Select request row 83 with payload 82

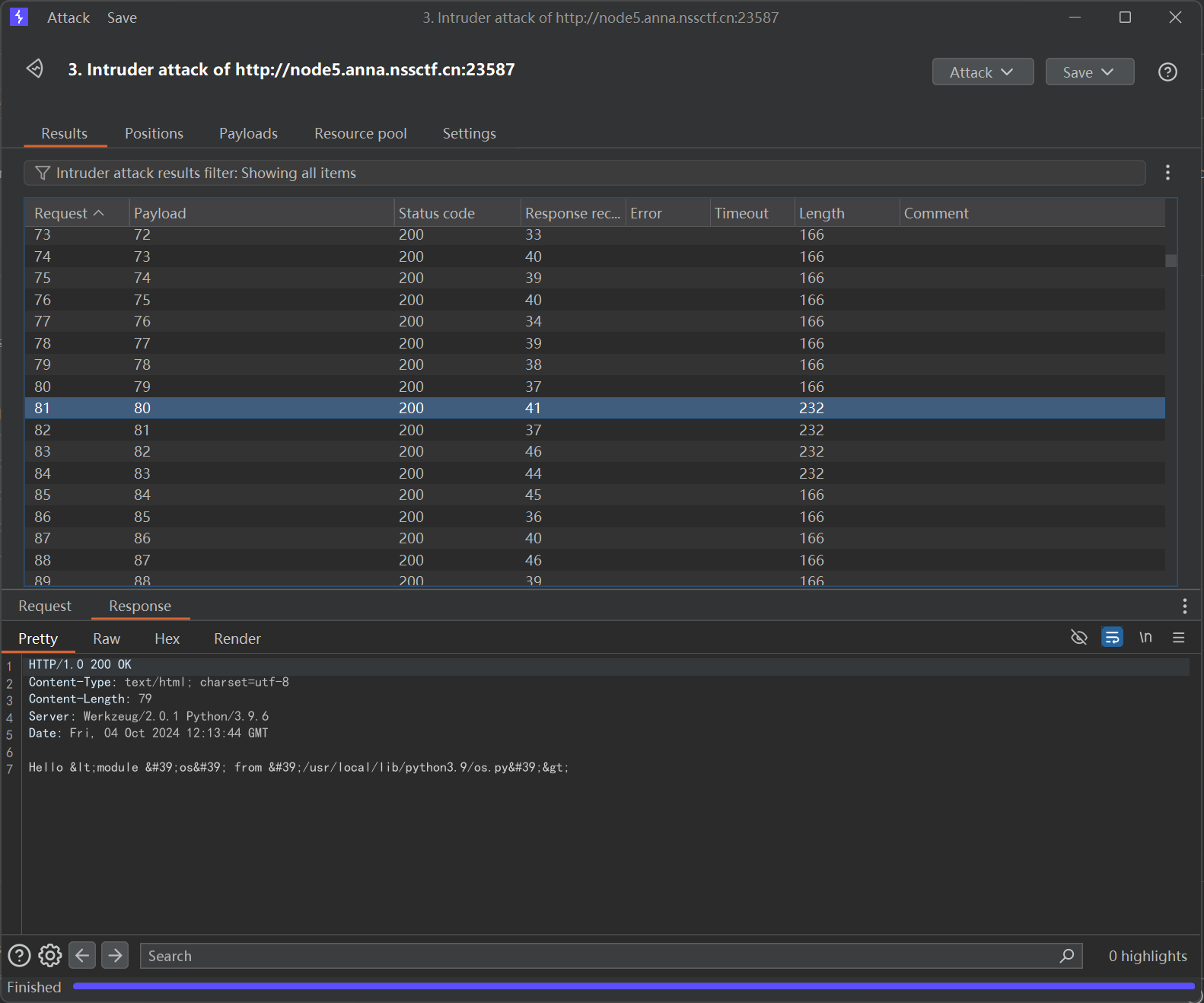(594, 451)
